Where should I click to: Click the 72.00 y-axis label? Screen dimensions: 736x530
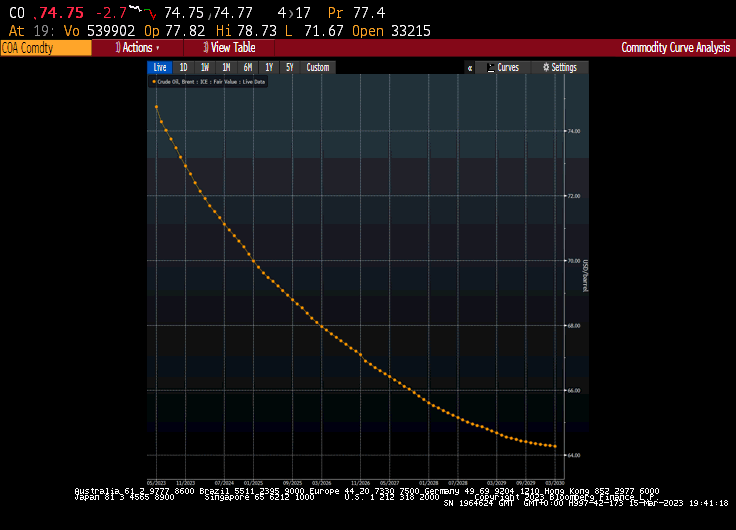pyautogui.click(x=574, y=196)
